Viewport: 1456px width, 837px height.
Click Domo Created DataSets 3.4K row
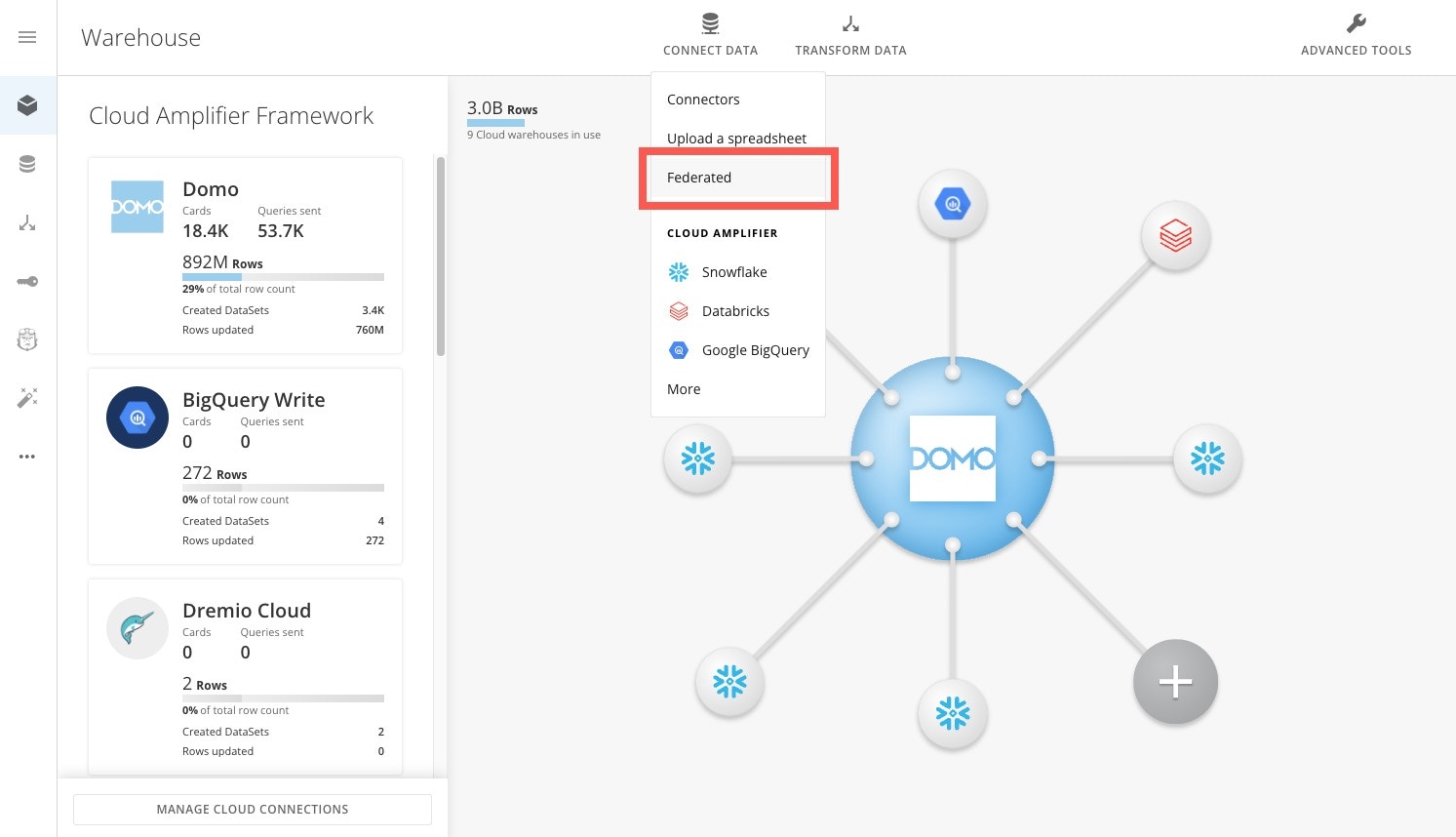point(283,310)
